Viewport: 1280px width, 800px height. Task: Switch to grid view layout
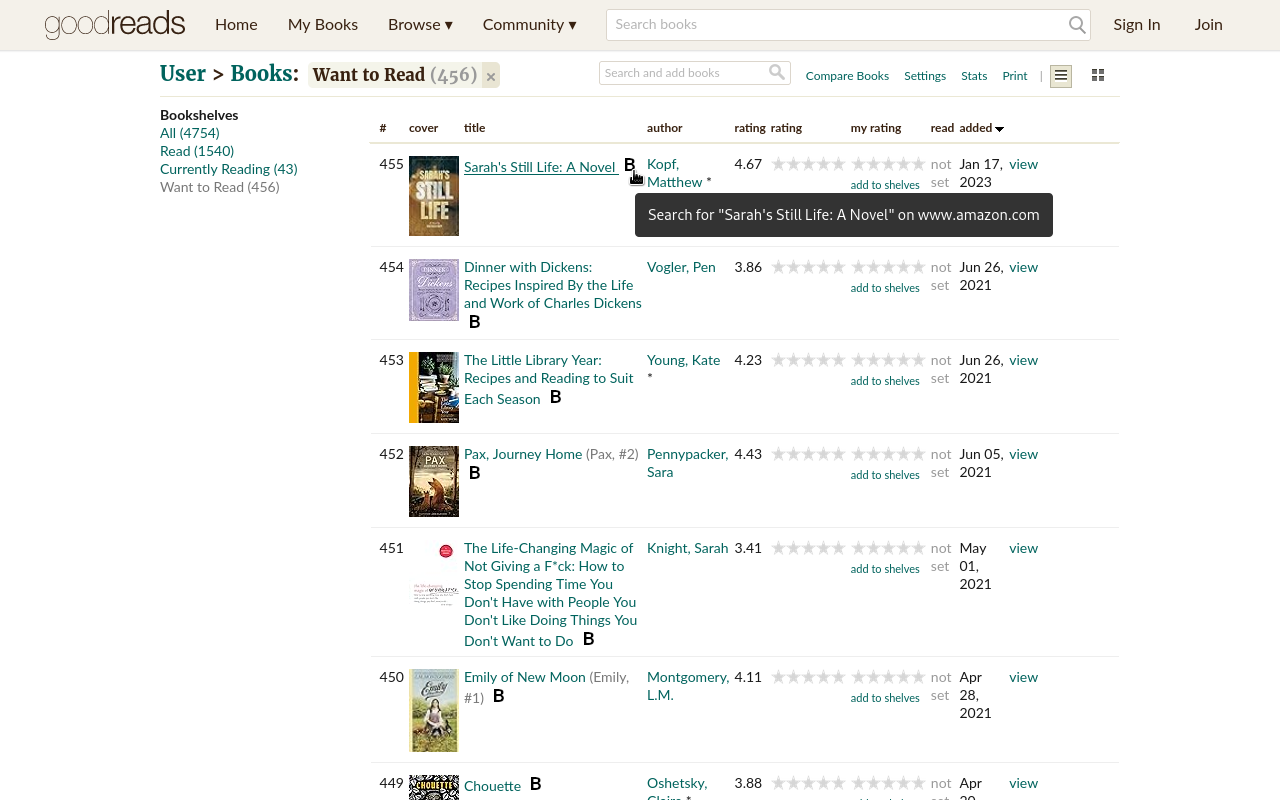pyautogui.click(x=1097, y=75)
